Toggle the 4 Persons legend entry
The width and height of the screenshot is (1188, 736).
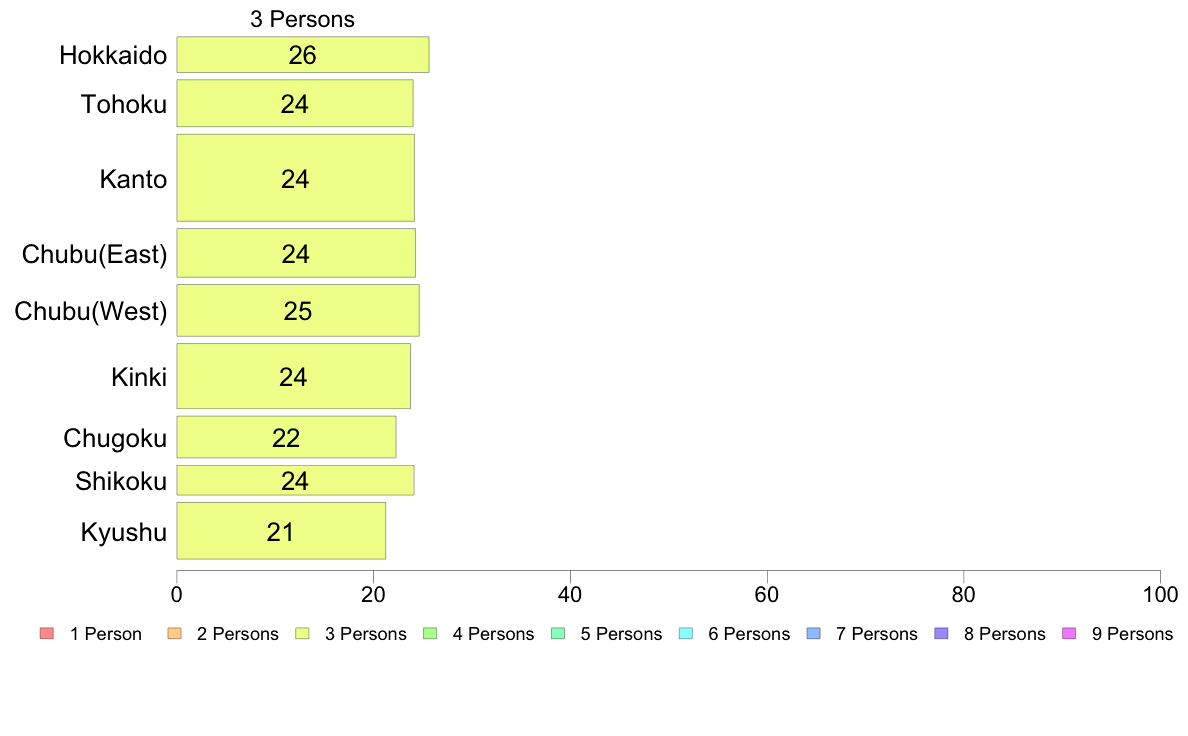coord(480,634)
